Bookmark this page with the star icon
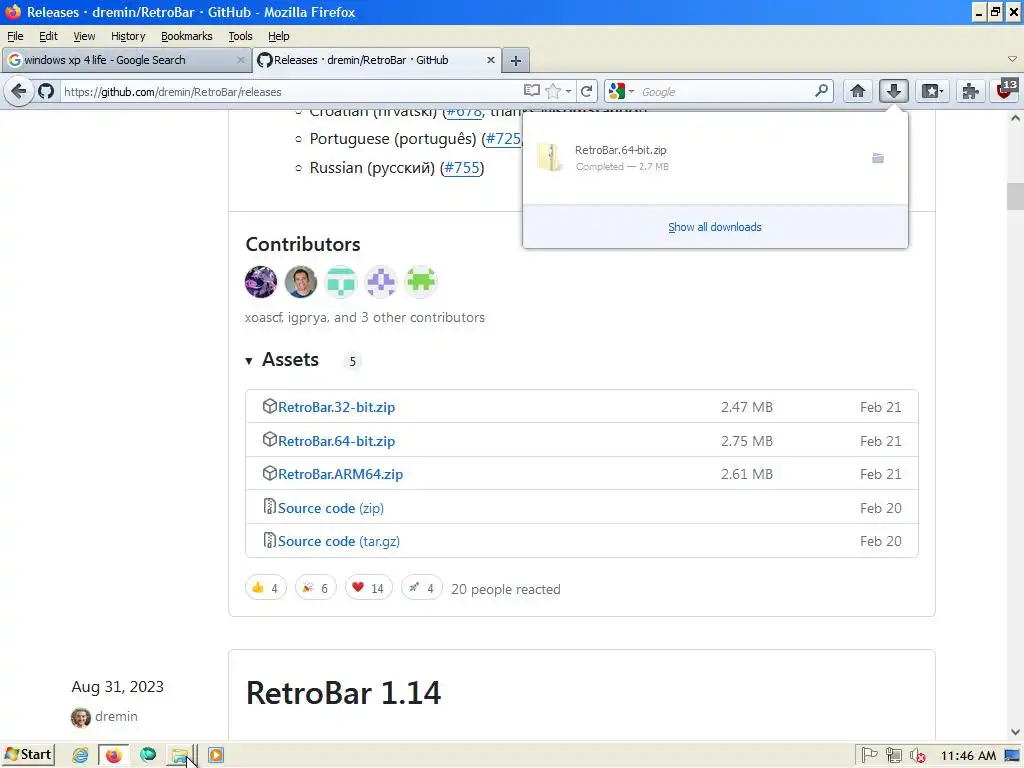 coord(553,91)
